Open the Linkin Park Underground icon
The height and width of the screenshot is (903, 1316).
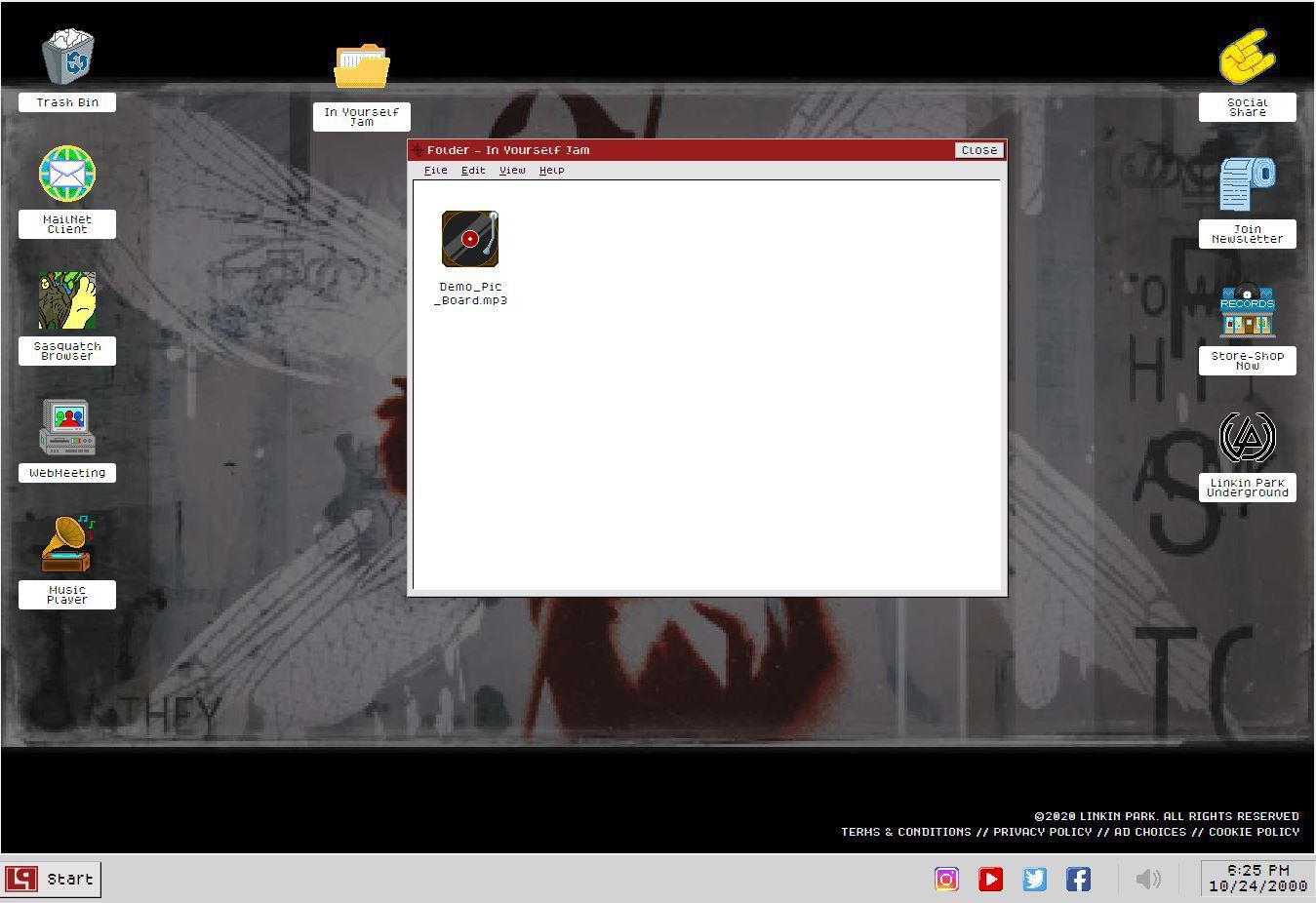pos(1247,438)
